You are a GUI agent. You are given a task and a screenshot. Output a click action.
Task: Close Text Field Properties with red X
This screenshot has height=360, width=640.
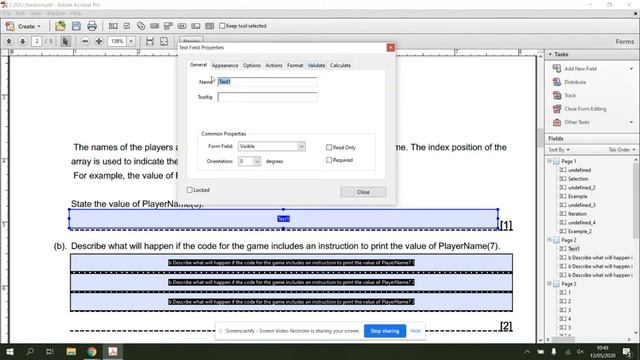point(391,47)
